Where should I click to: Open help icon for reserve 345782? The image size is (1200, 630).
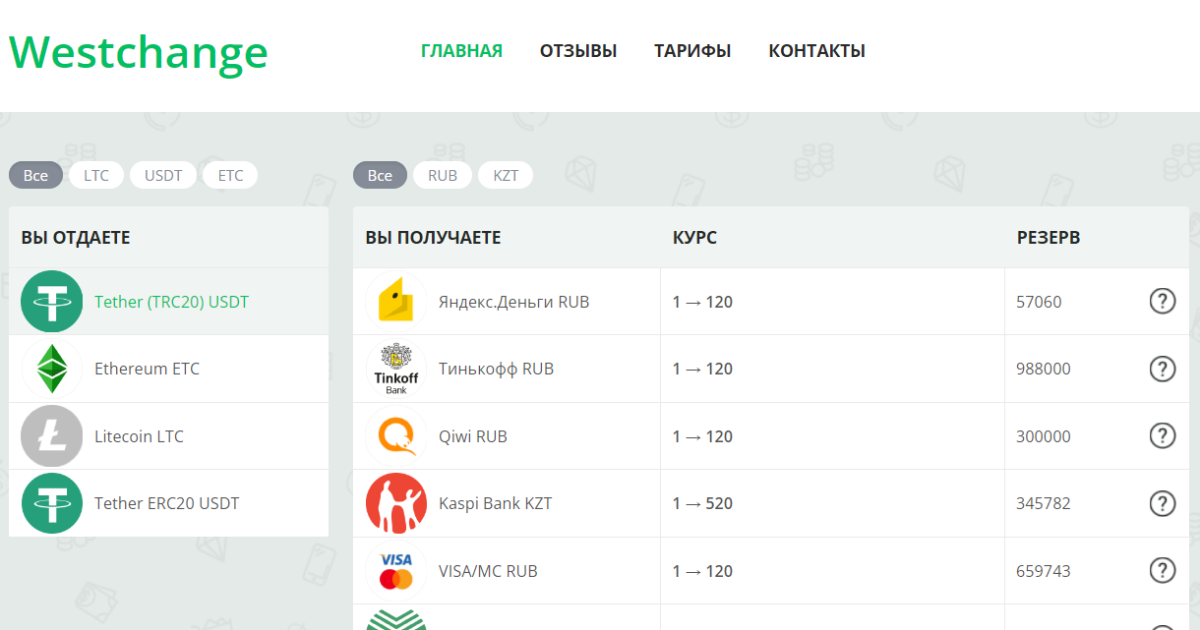tap(1162, 503)
